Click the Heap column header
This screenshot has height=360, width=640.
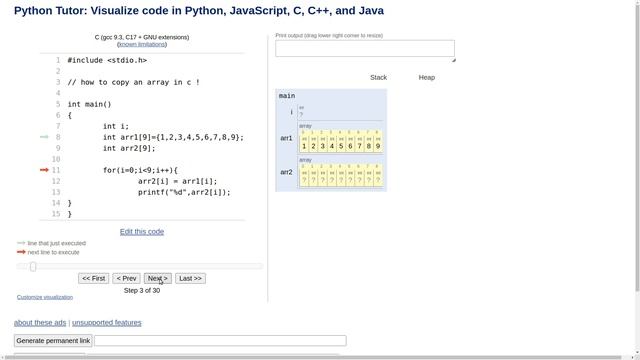[x=427, y=78]
